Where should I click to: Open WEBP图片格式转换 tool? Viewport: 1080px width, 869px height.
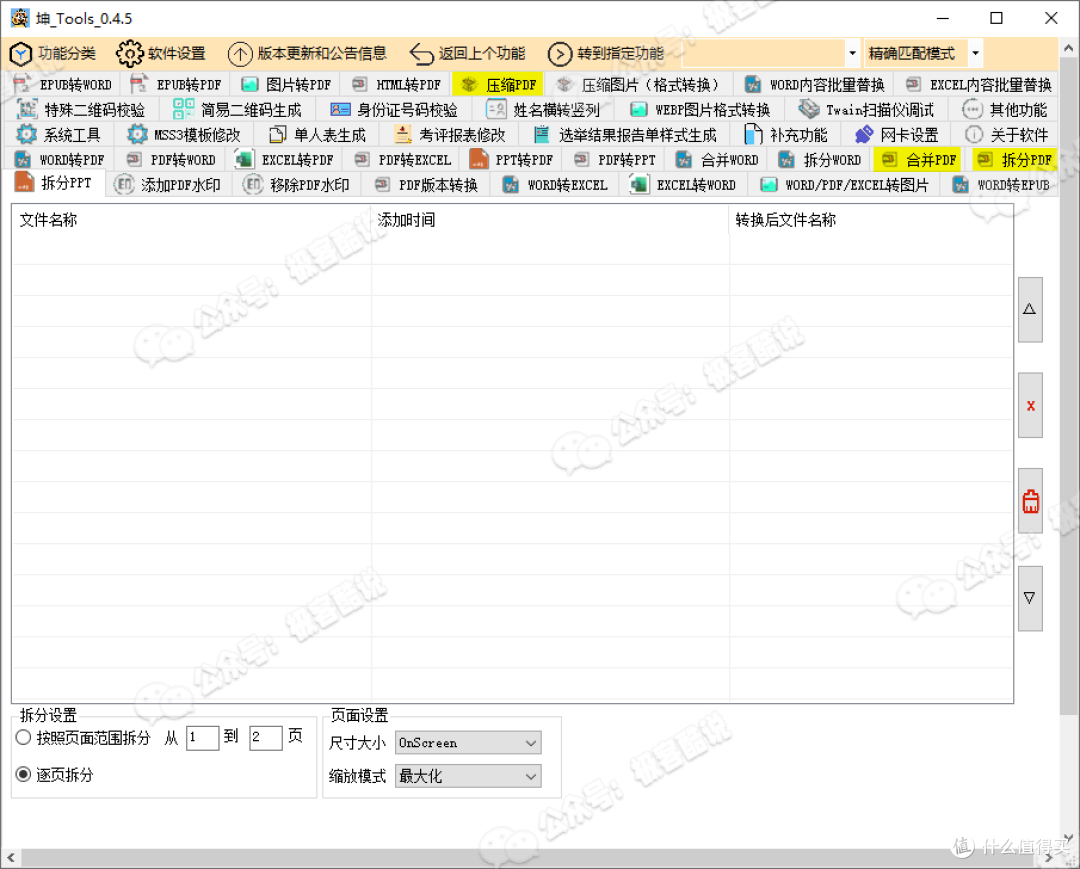pyautogui.click(x=700, y=109)
